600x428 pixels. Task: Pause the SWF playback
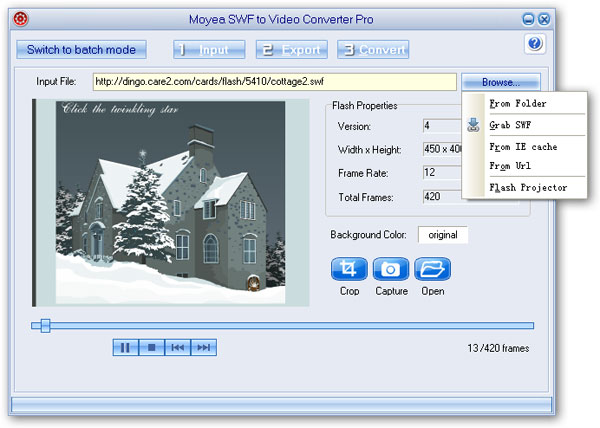pyautogui.click(x=126, y=347)
